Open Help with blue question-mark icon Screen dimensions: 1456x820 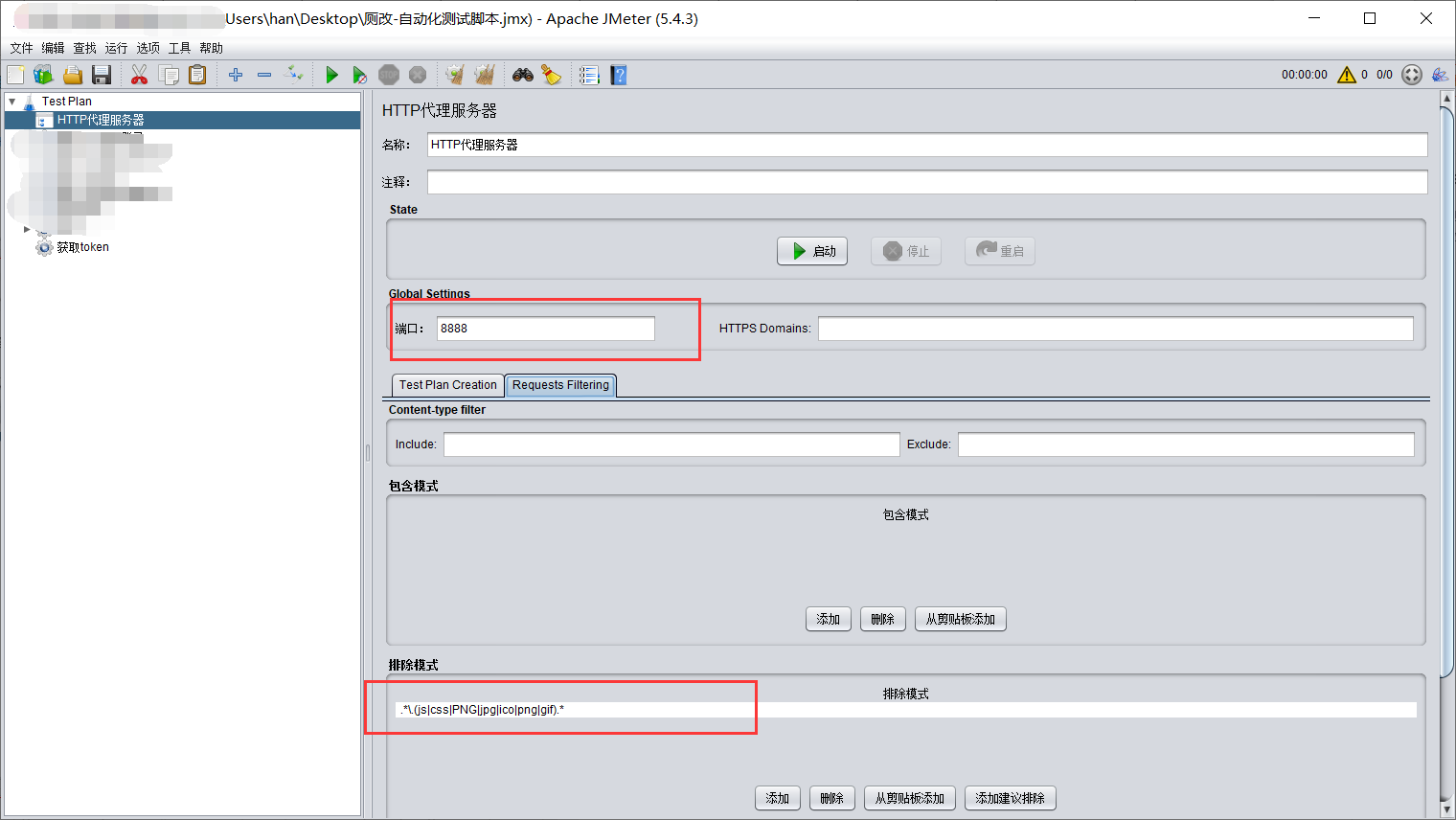pos(619,75)
